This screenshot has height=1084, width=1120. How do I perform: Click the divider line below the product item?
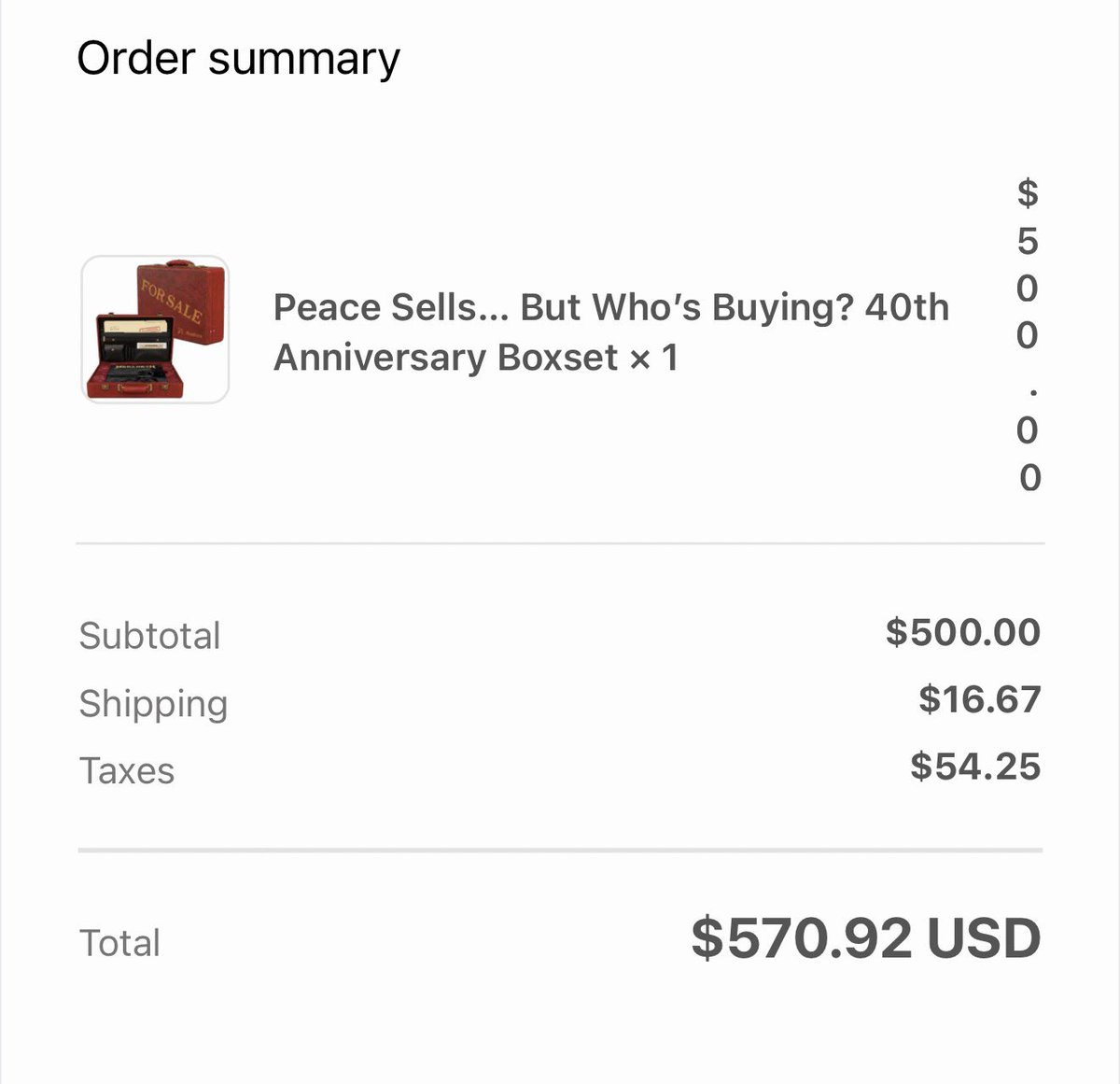tap(560, 542)
